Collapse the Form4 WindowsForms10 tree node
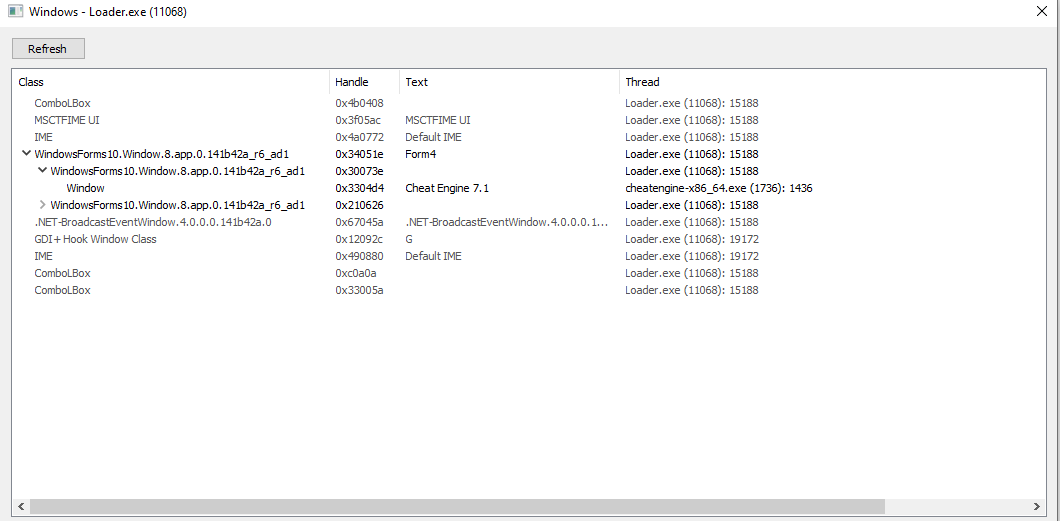The image size is (1060, 521). pos(25,154)
